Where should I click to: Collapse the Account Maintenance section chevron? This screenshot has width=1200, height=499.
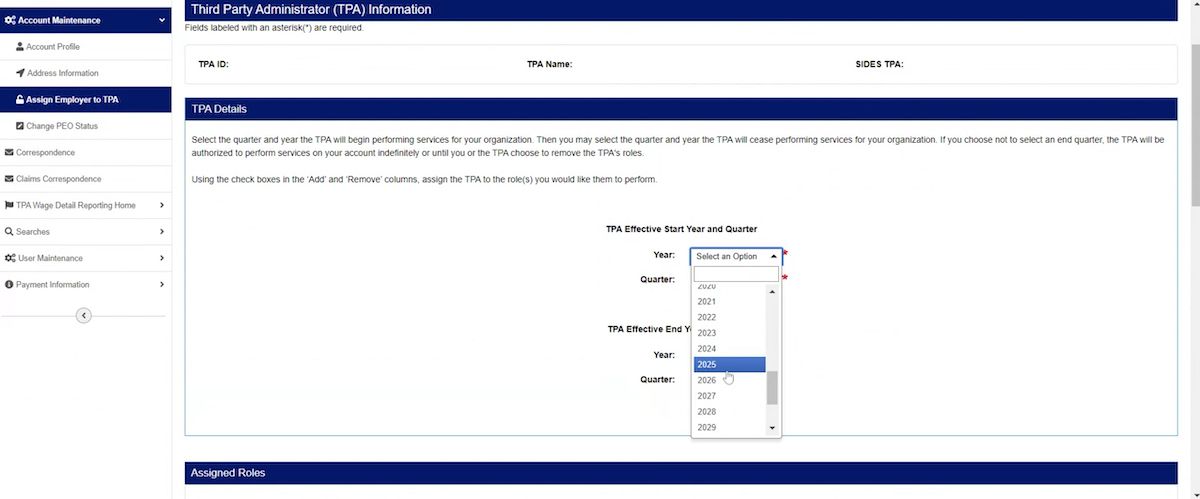162,20
